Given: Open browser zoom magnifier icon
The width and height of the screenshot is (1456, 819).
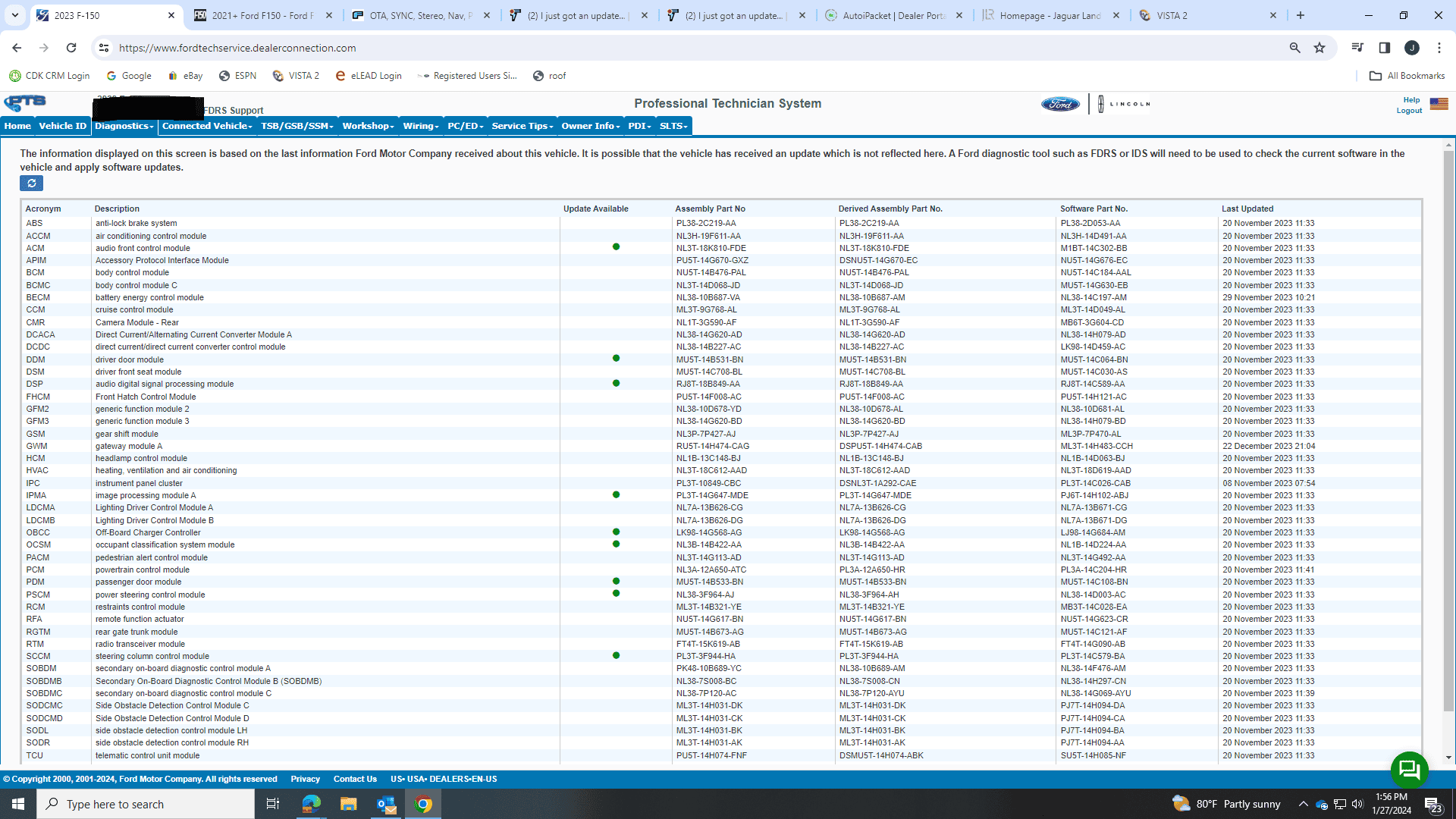Looking at the screenshot, I should coord(1295,48).
